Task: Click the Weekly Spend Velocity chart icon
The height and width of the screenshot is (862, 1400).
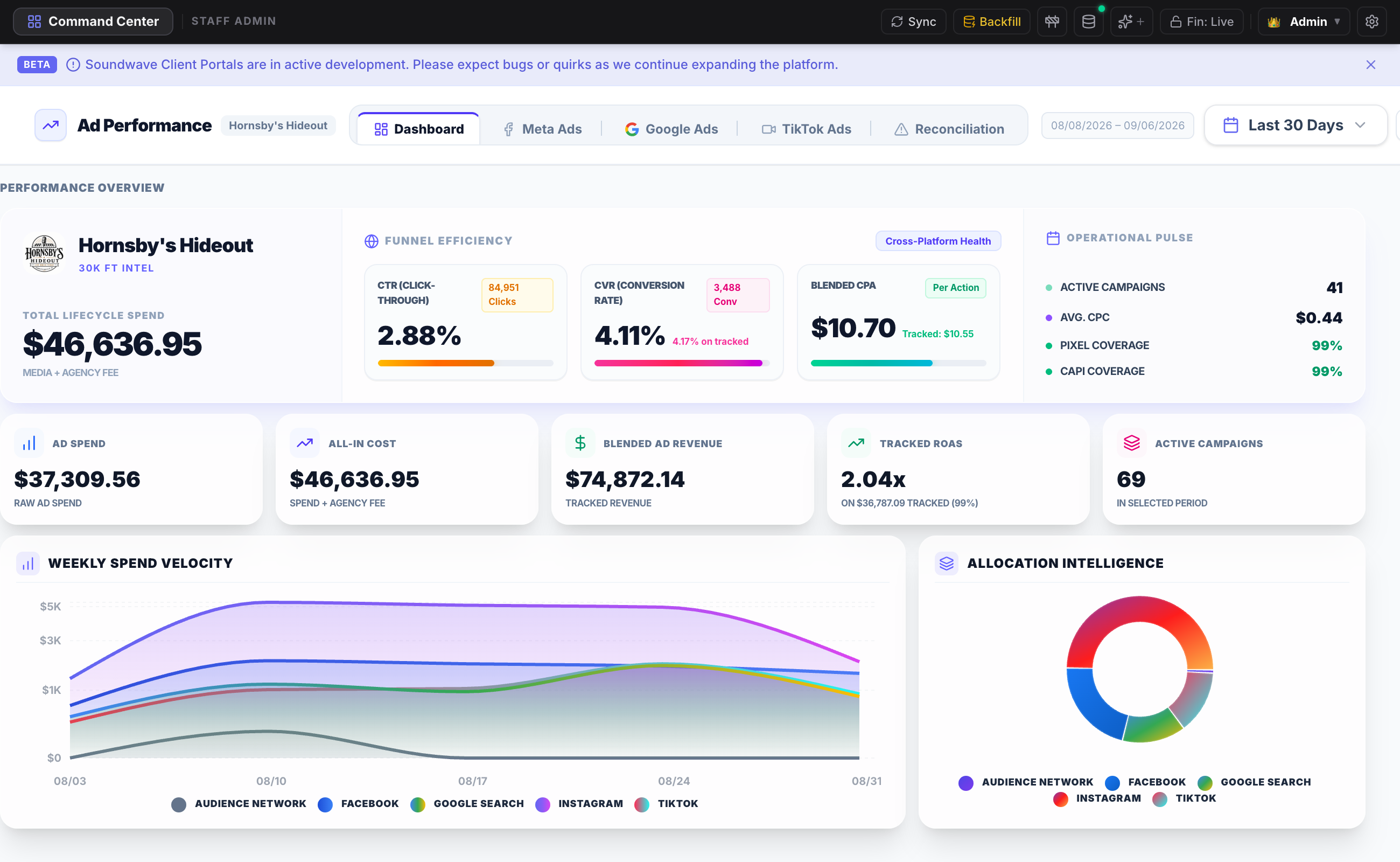Action: point(28,564)
